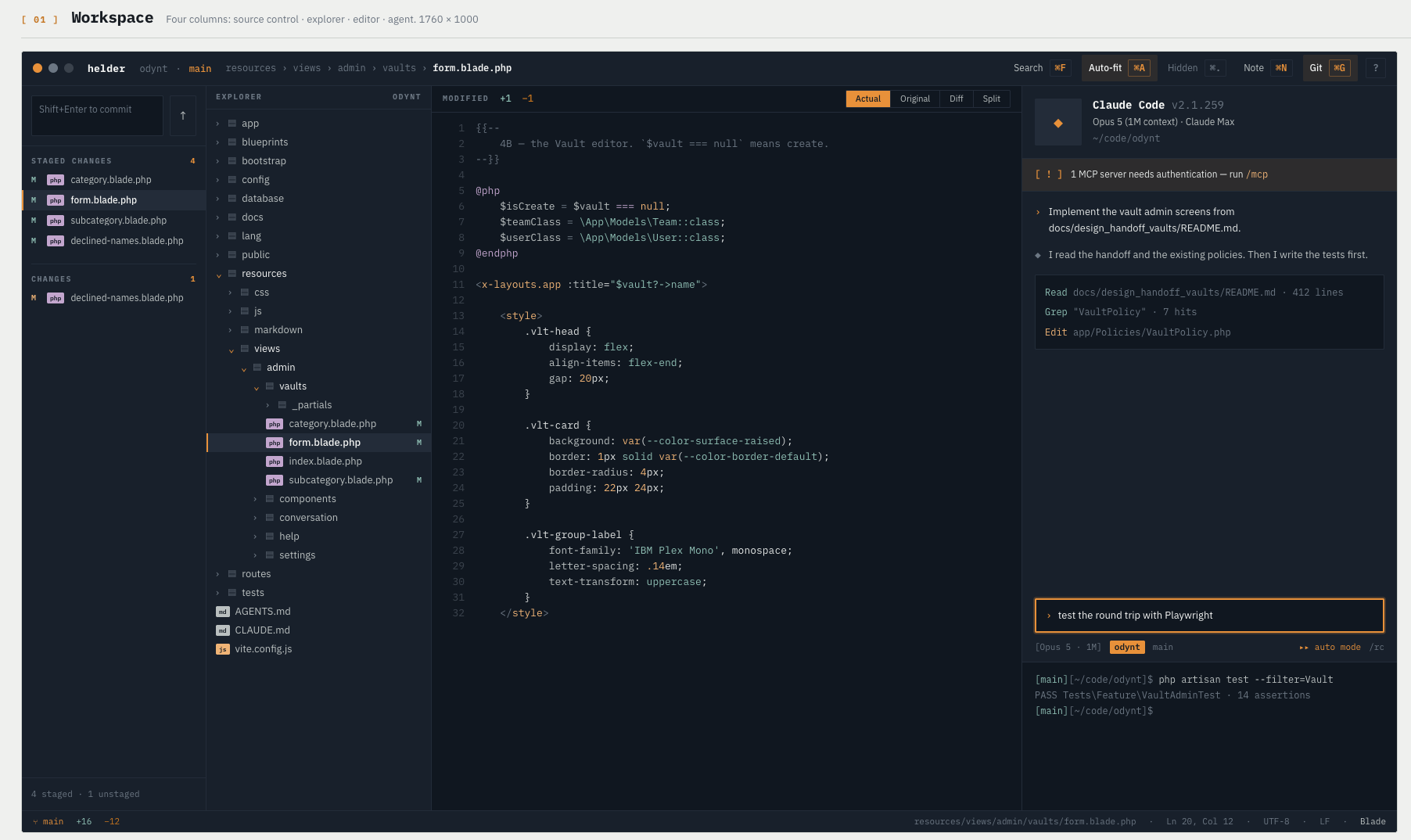Click the odynt project badge in agent footer
This screenshot has width=1411, height=840.
[1127, 648]
